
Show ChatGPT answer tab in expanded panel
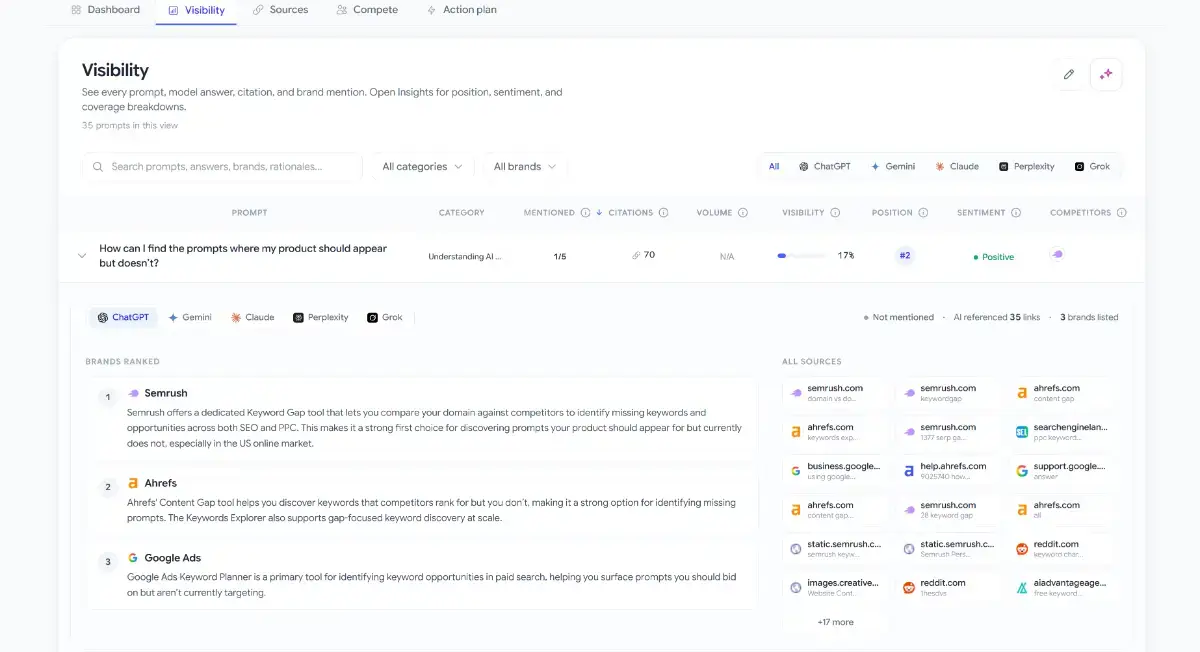tap(122, 317)
